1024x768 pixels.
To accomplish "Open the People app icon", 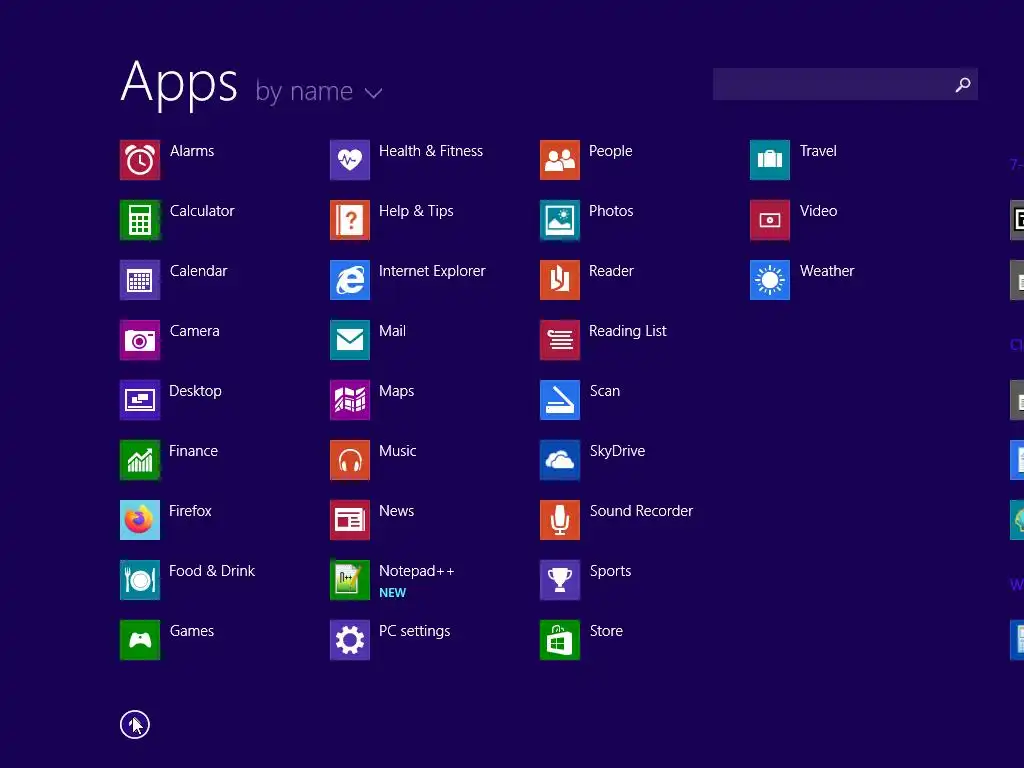I will tap(560, 160).
